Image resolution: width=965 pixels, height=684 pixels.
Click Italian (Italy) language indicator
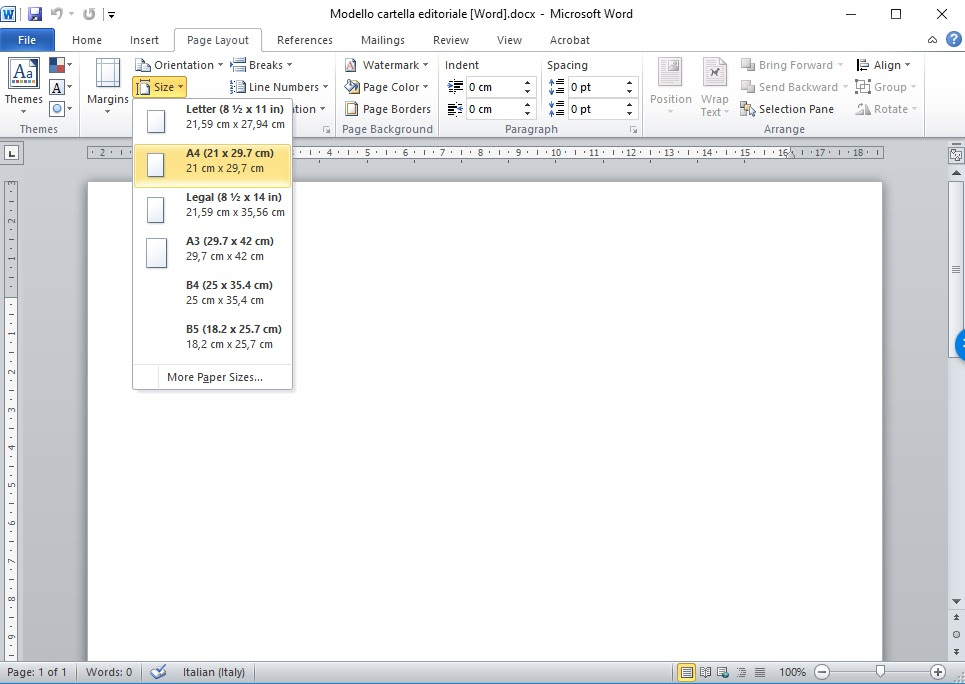(x=214, y=672)
